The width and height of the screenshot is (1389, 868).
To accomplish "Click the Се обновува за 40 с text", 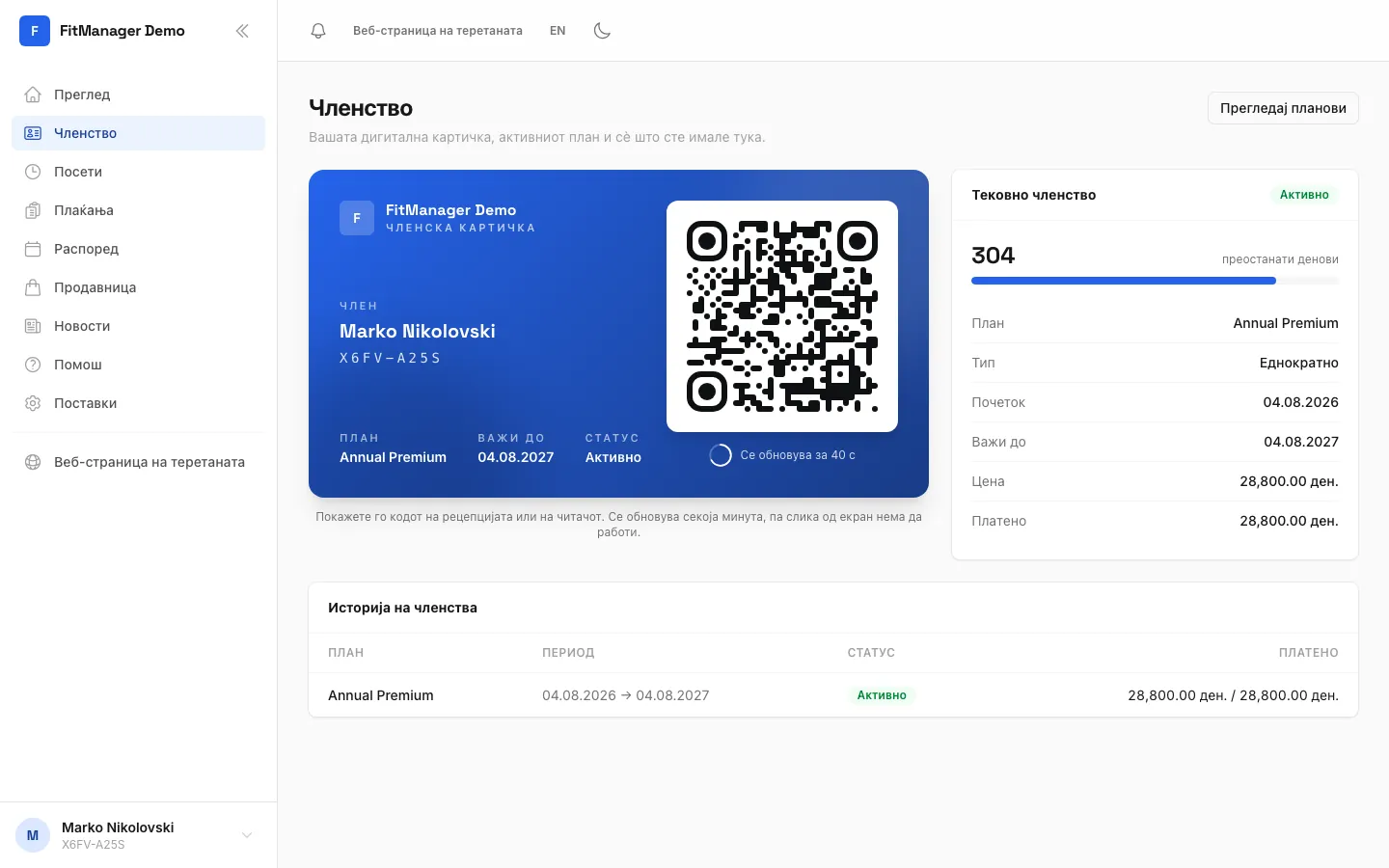I will [x=798, y=455].
